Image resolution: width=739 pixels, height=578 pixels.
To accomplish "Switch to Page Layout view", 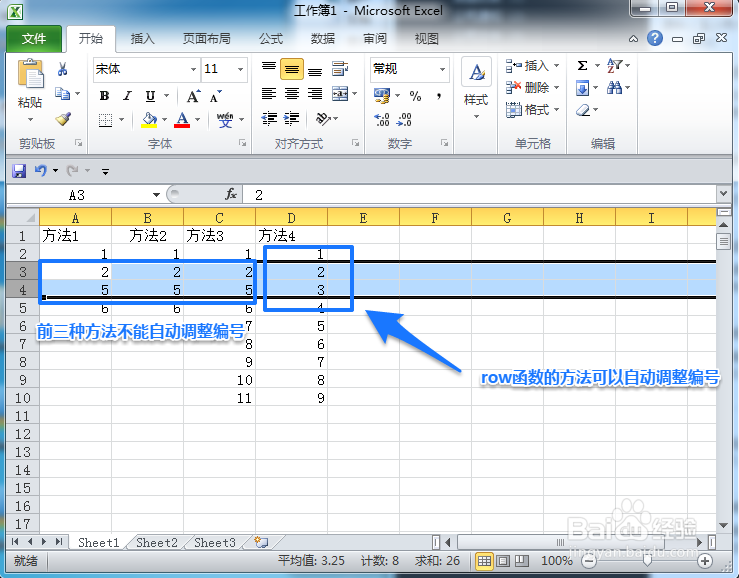I will pos(503,561).
